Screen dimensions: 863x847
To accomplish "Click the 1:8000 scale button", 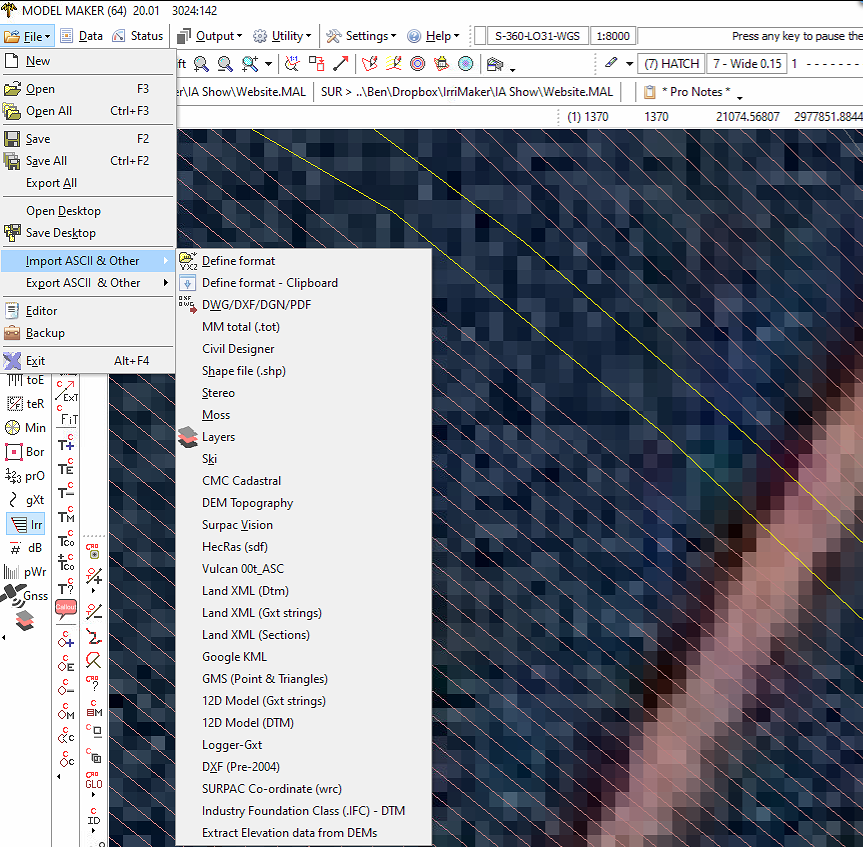I will 613,36.
